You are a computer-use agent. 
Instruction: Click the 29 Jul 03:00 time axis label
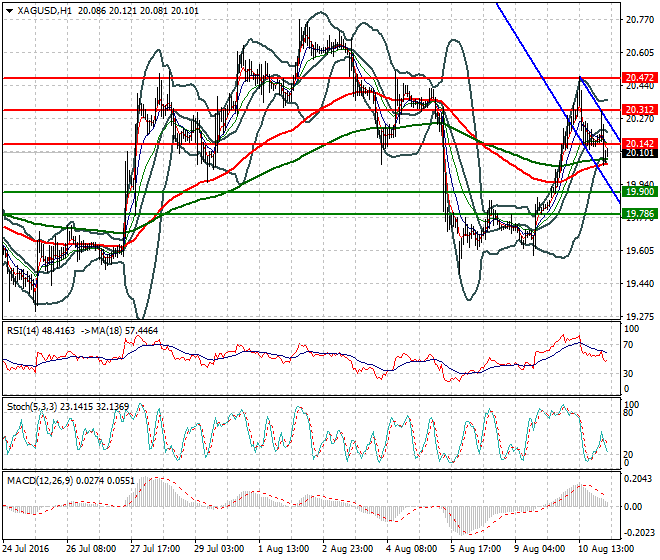[x=219, y=549]
